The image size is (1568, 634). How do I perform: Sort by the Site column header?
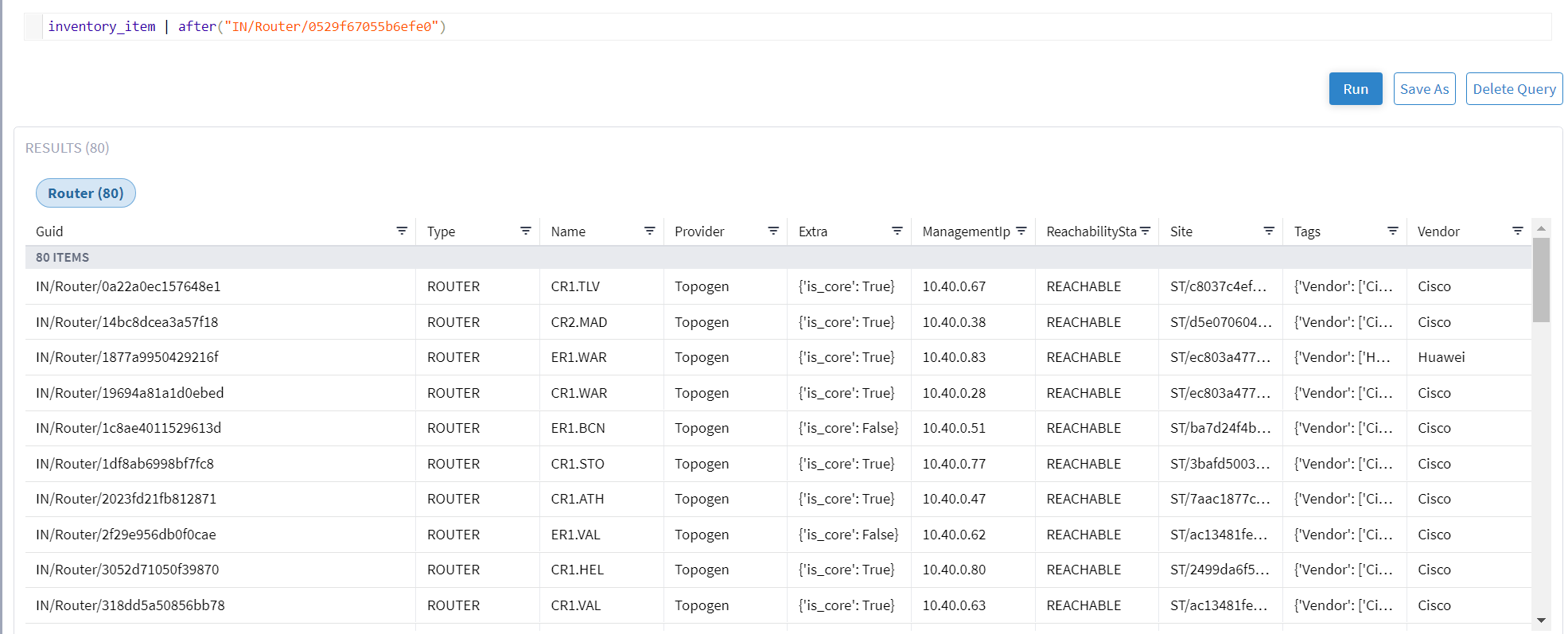coord(1181,231)
